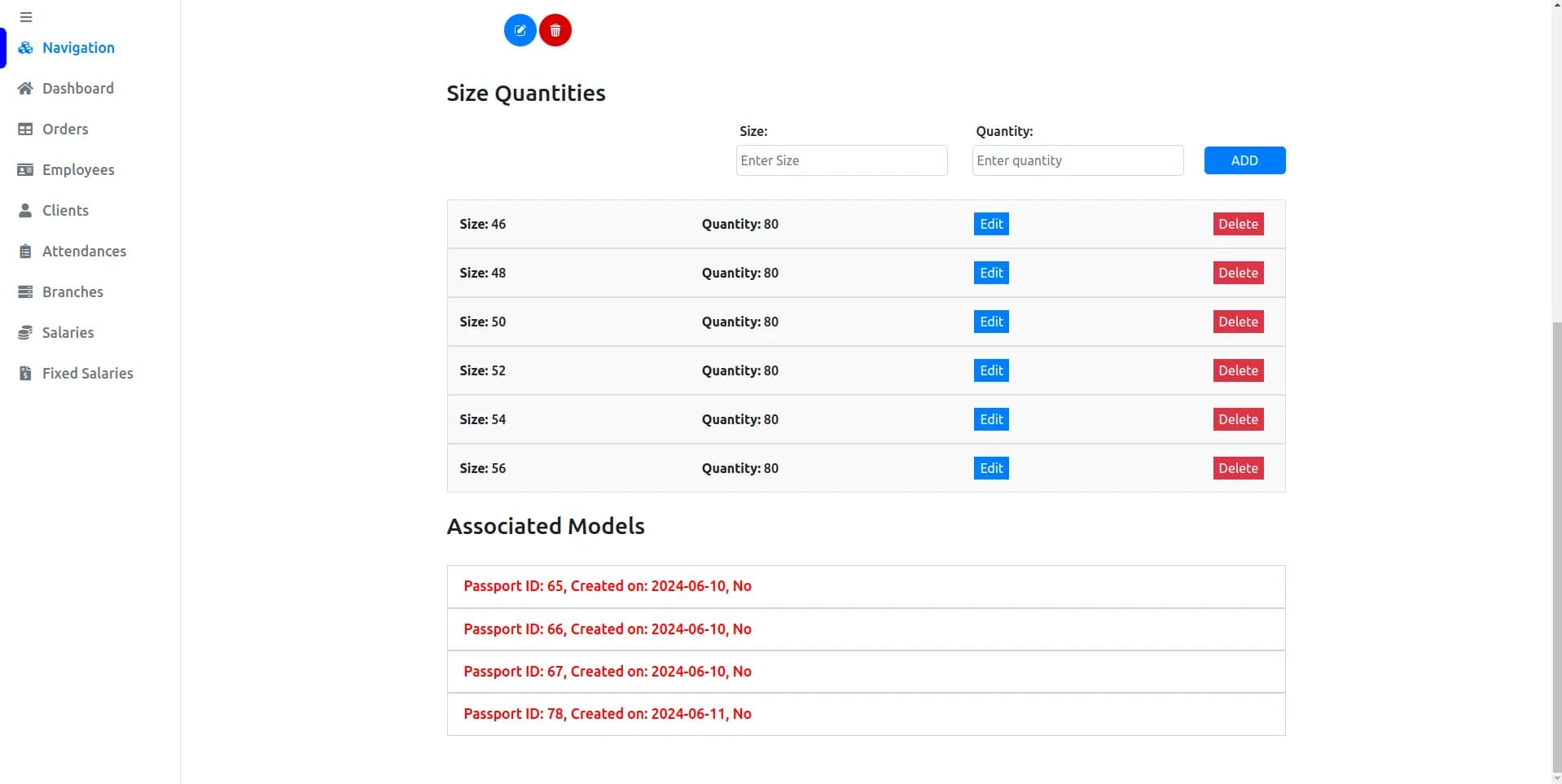Screen dimensions: 1562x784
Task: Delete the Size 48 row
Action: tap(1238, 273)
